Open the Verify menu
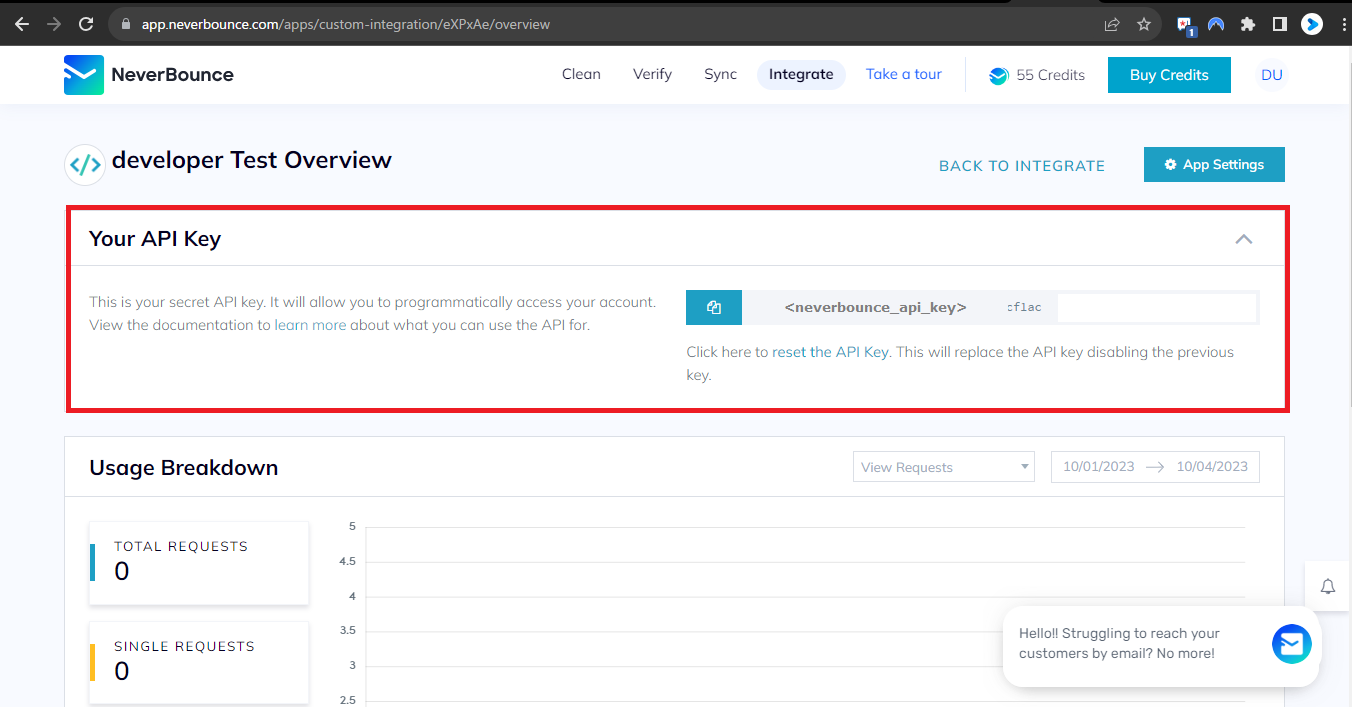 click(652, 75)
